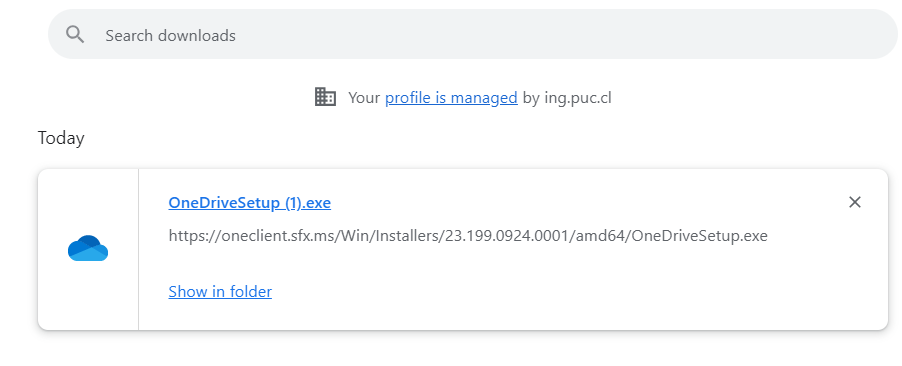Click the ing.puc.cl domain text
902x366 pixels.
tap(578, 98)
